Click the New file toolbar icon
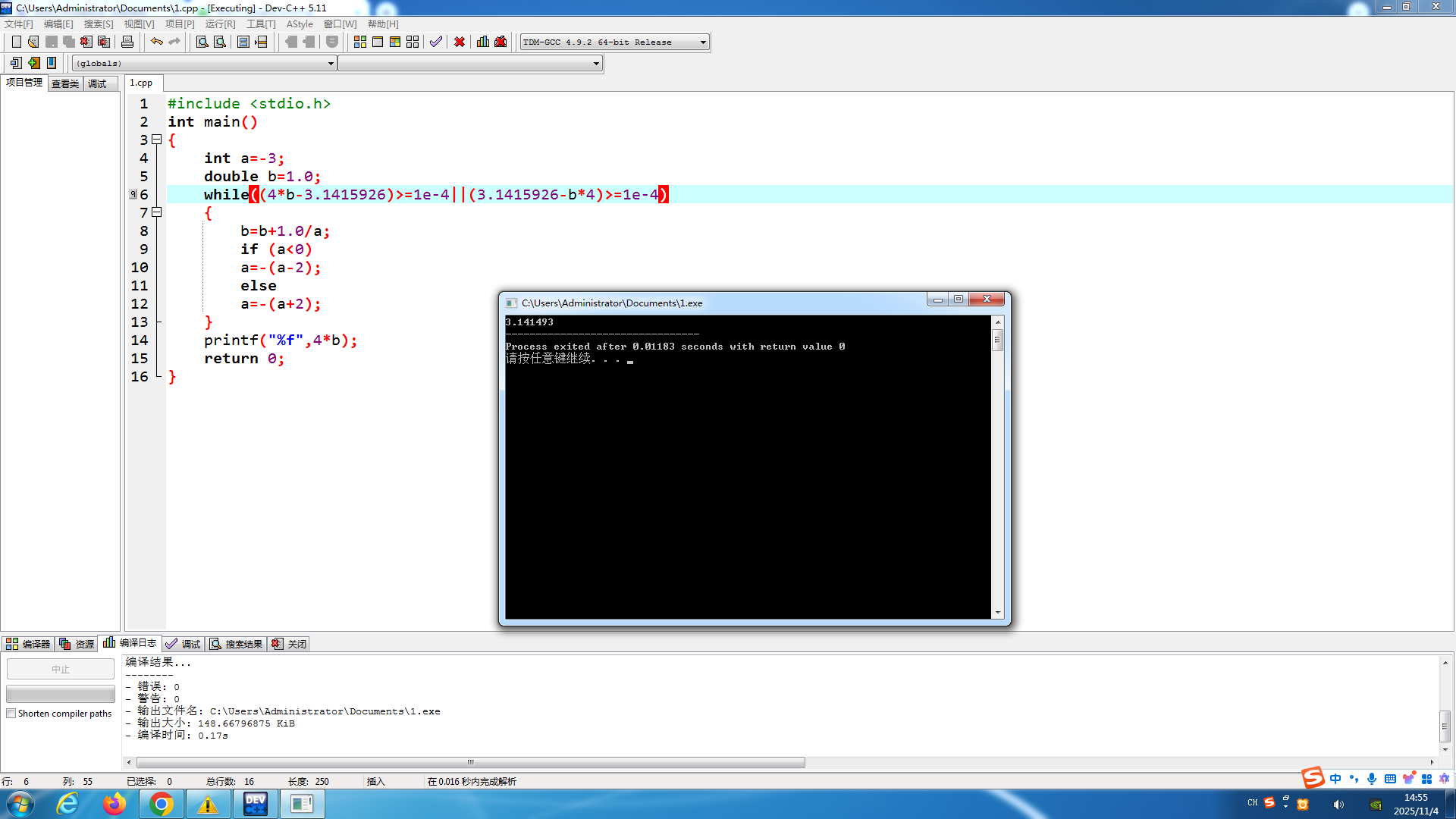Viewport: 1456px width, 819px height. point(16,42)
